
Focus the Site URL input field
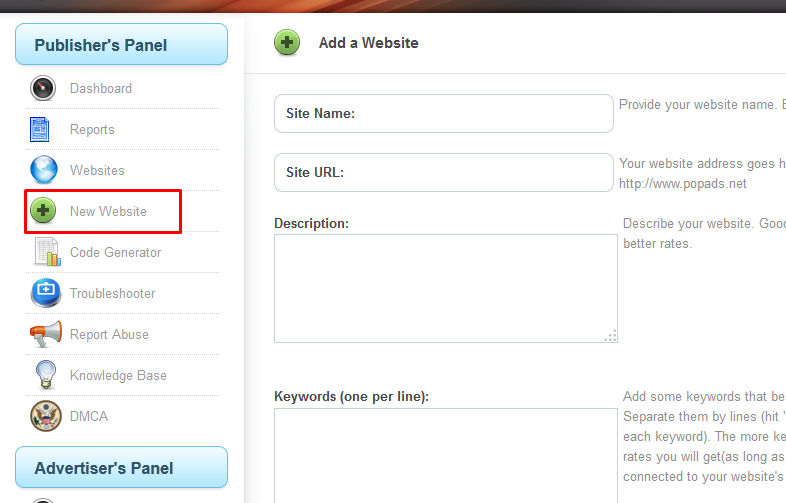[480, 172]
